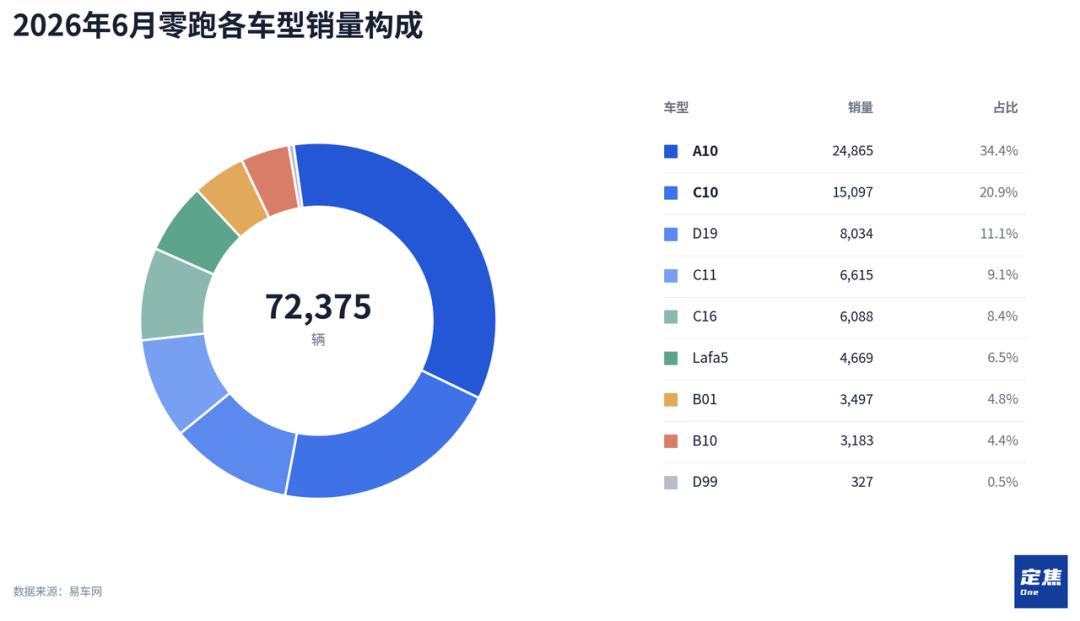Screen dimensions: 1080x621
Task: Select the D19 legend color square
Action: (x=670, y=234)
